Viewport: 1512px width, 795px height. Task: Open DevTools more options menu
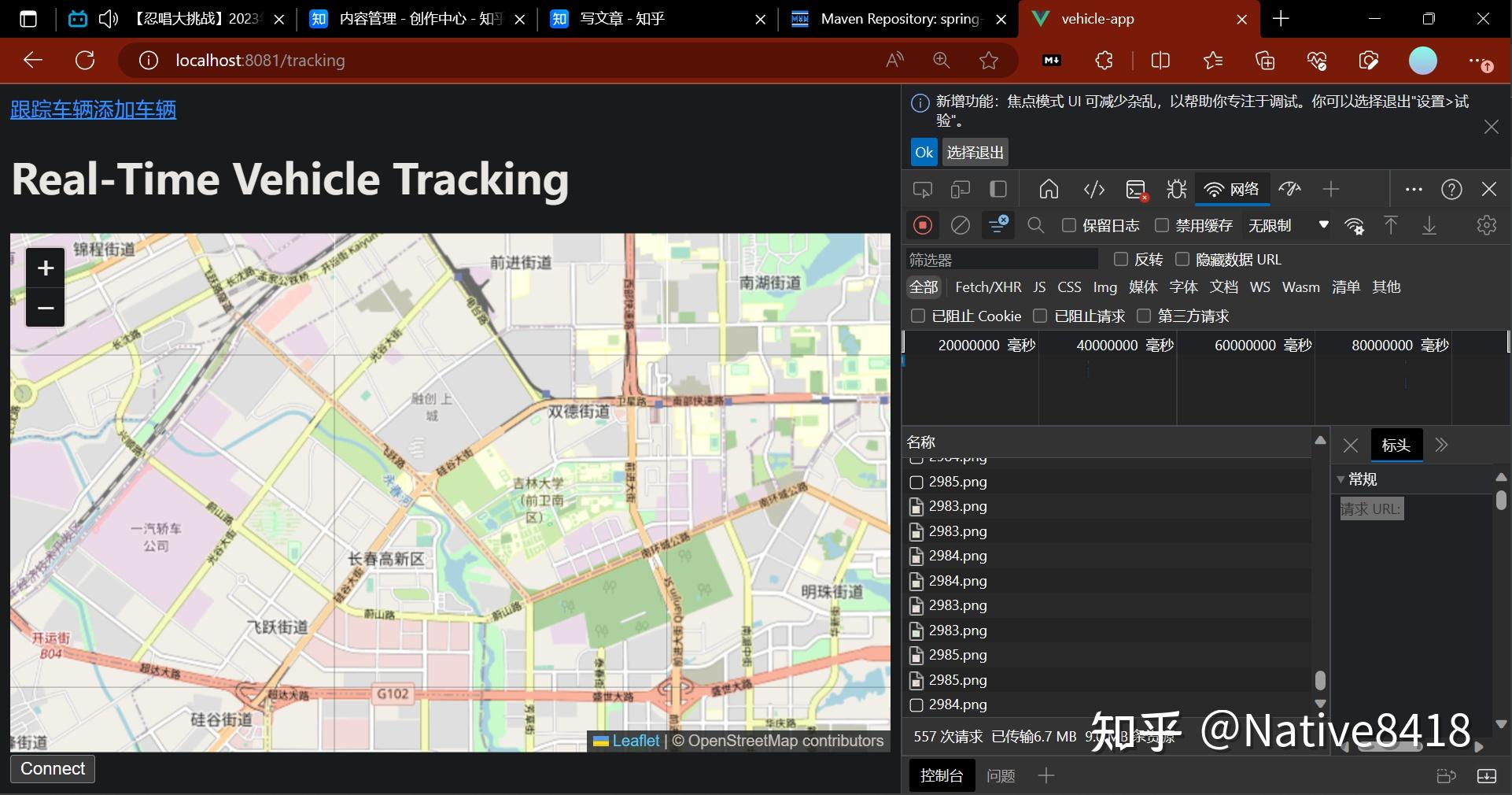pyautogui.click(x=1414, y=189)
